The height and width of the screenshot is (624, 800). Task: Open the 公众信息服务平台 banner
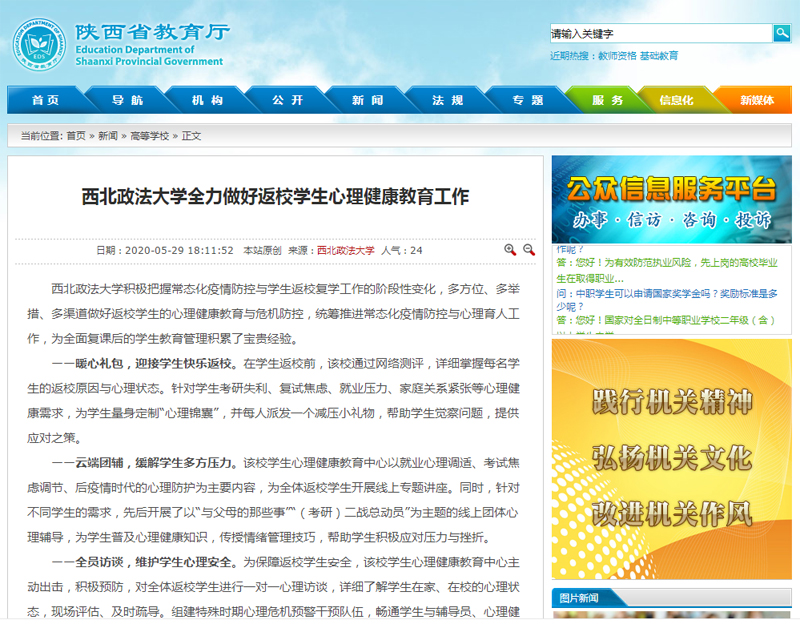pos(671,199)
